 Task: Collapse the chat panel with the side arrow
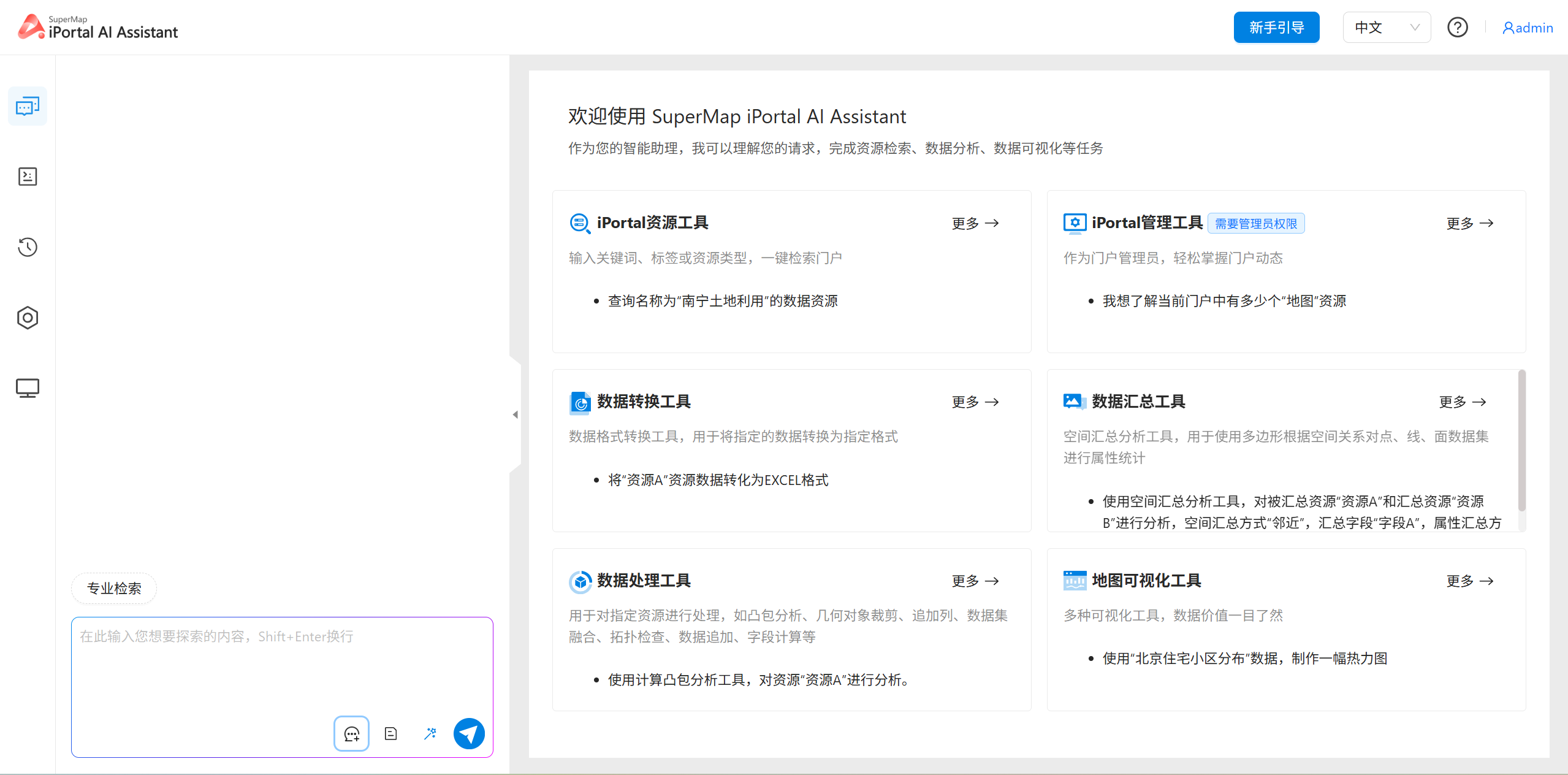[x=515, y=415]
